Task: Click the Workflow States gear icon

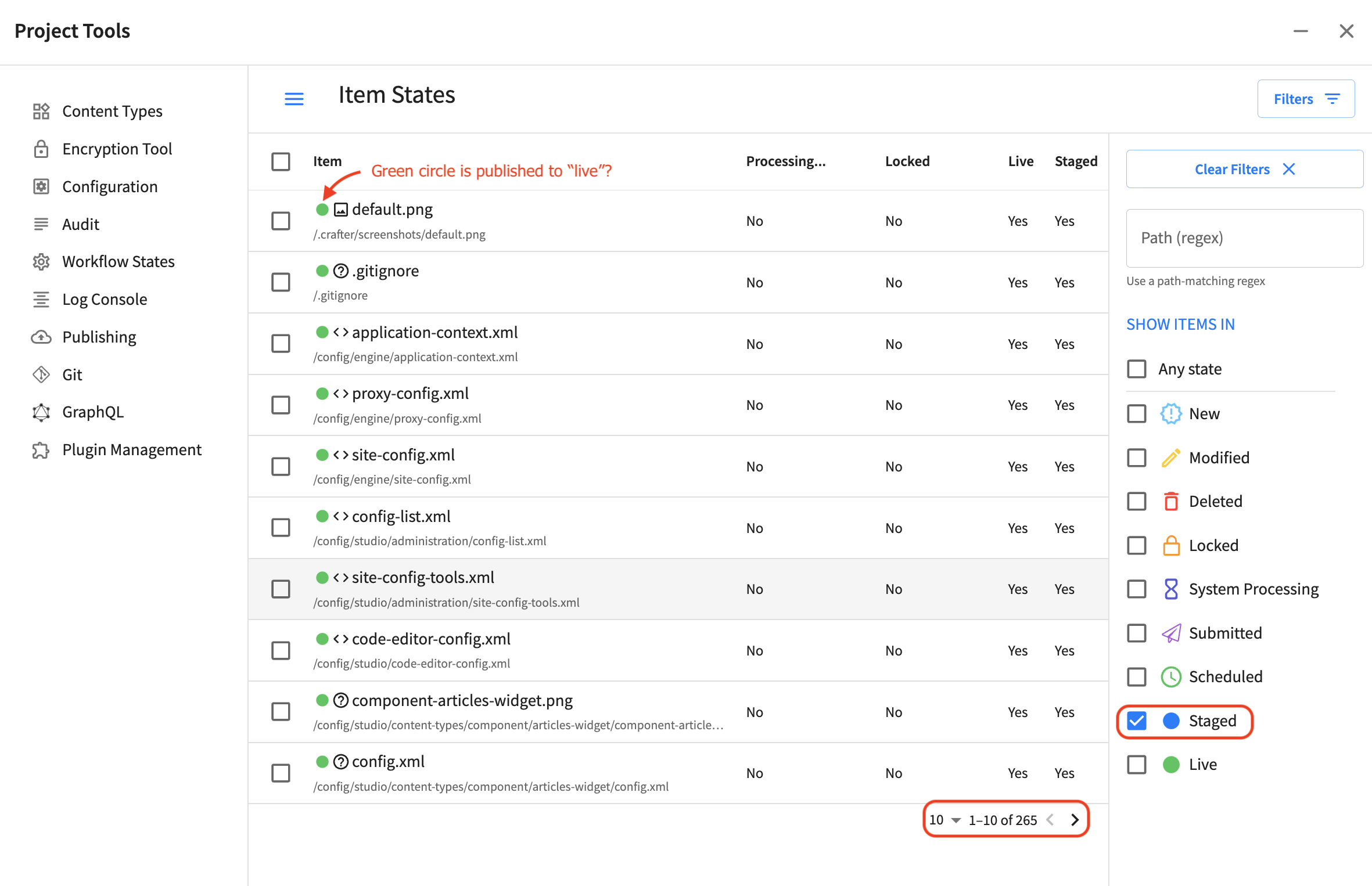Action: pos(41,262)
